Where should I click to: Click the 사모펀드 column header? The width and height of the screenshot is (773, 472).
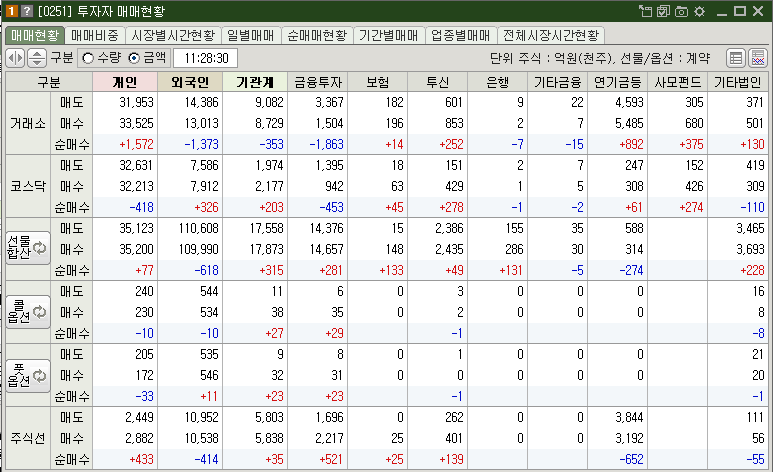[678, 82]
